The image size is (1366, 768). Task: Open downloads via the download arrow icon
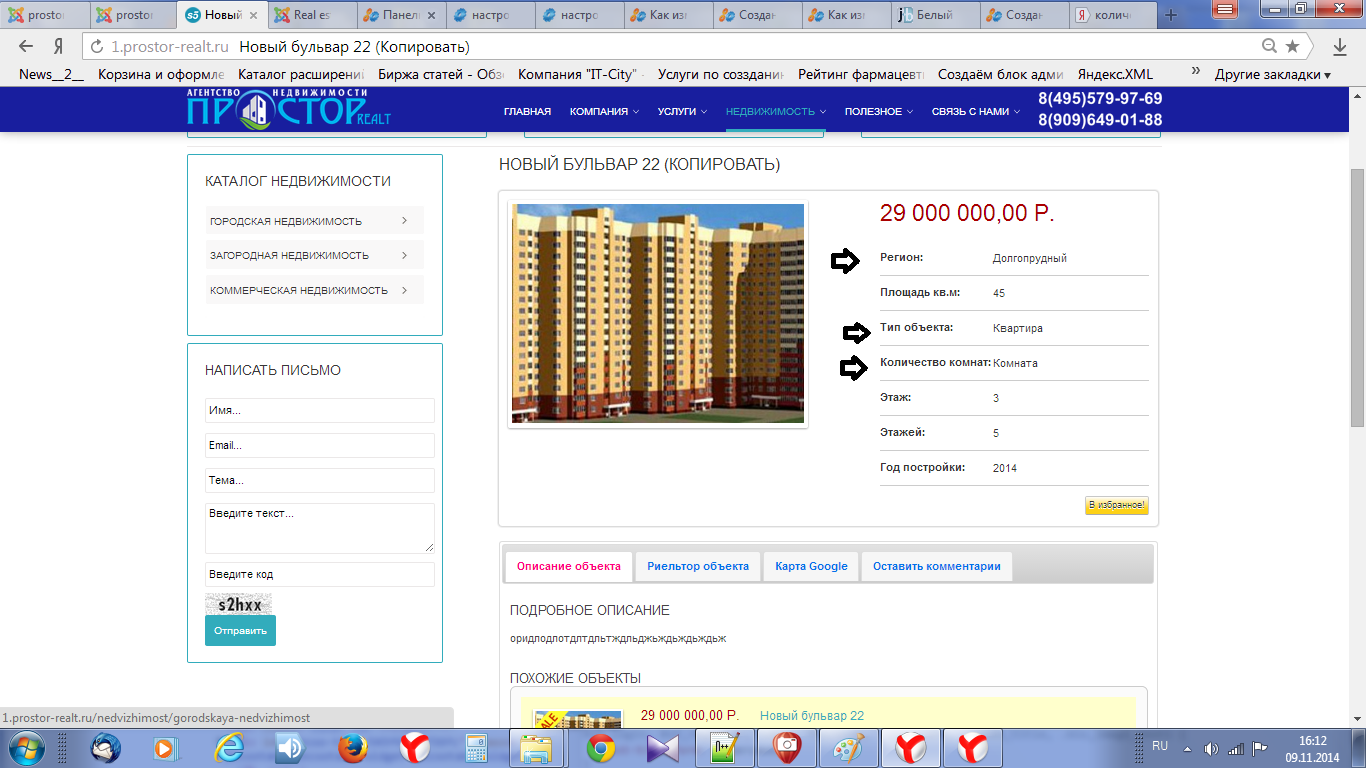coord(1340,47)
